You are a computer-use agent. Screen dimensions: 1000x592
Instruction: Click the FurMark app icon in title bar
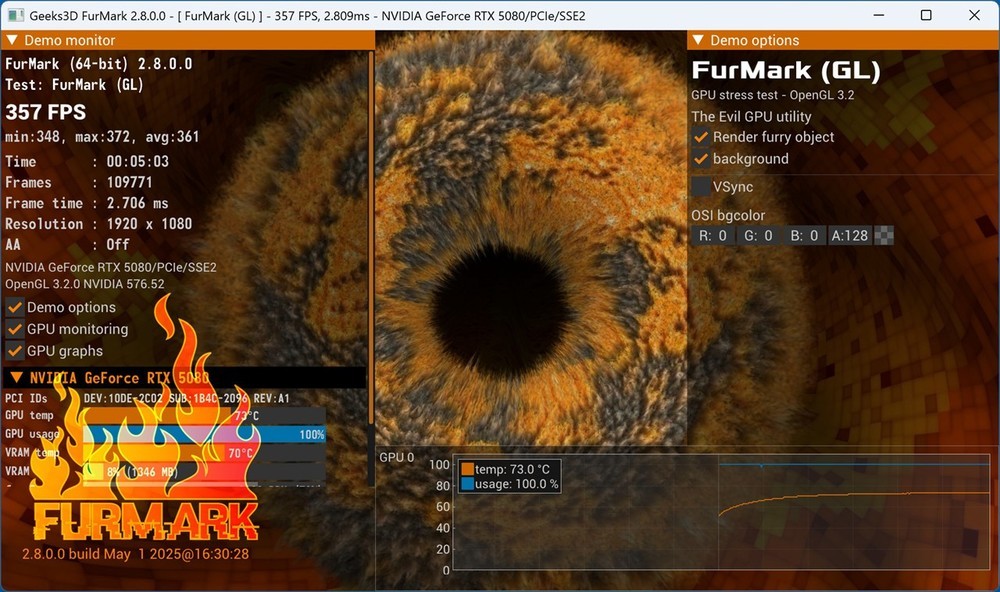tap(15, 15)
